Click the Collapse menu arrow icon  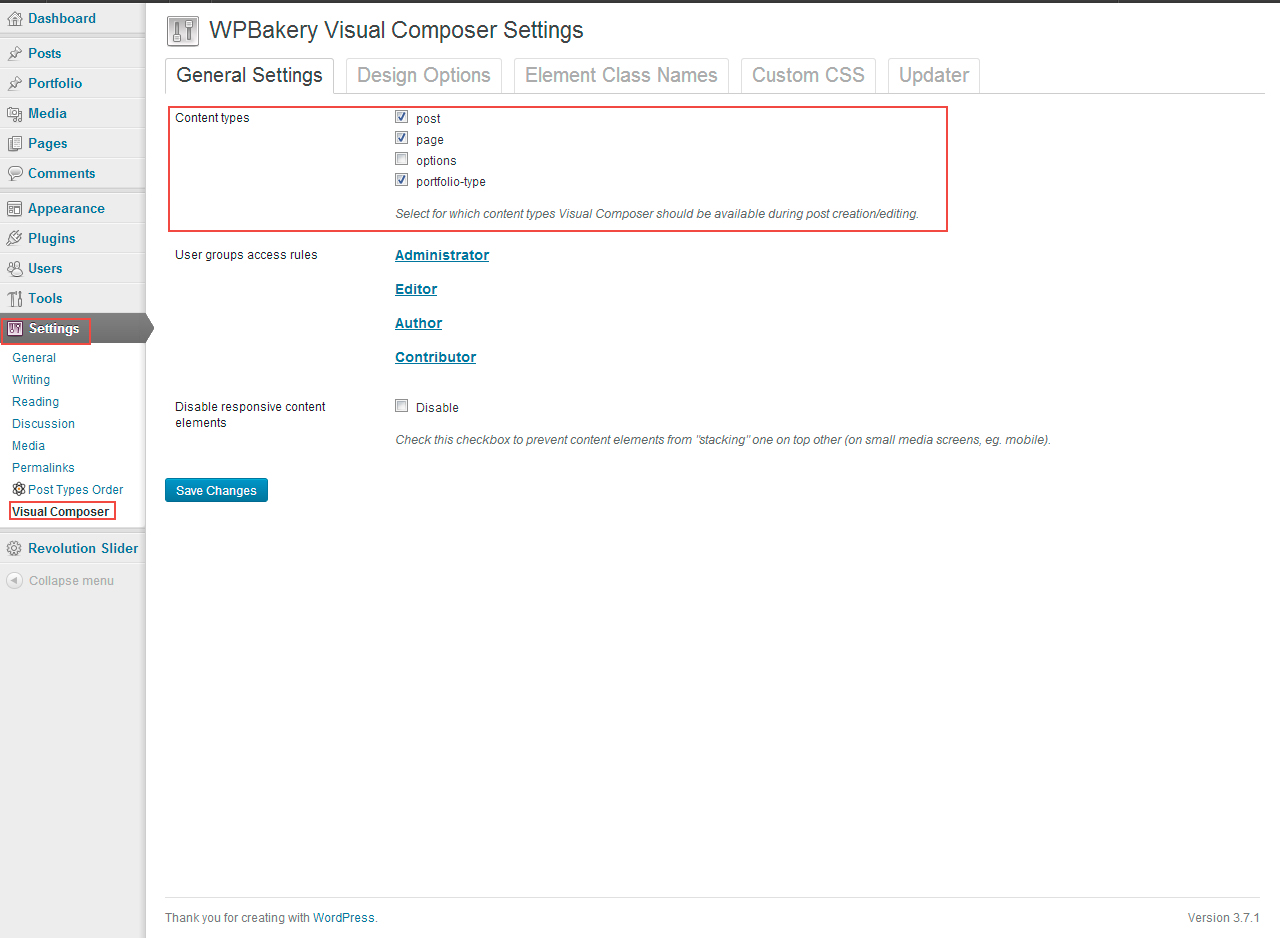pos(14,580)
